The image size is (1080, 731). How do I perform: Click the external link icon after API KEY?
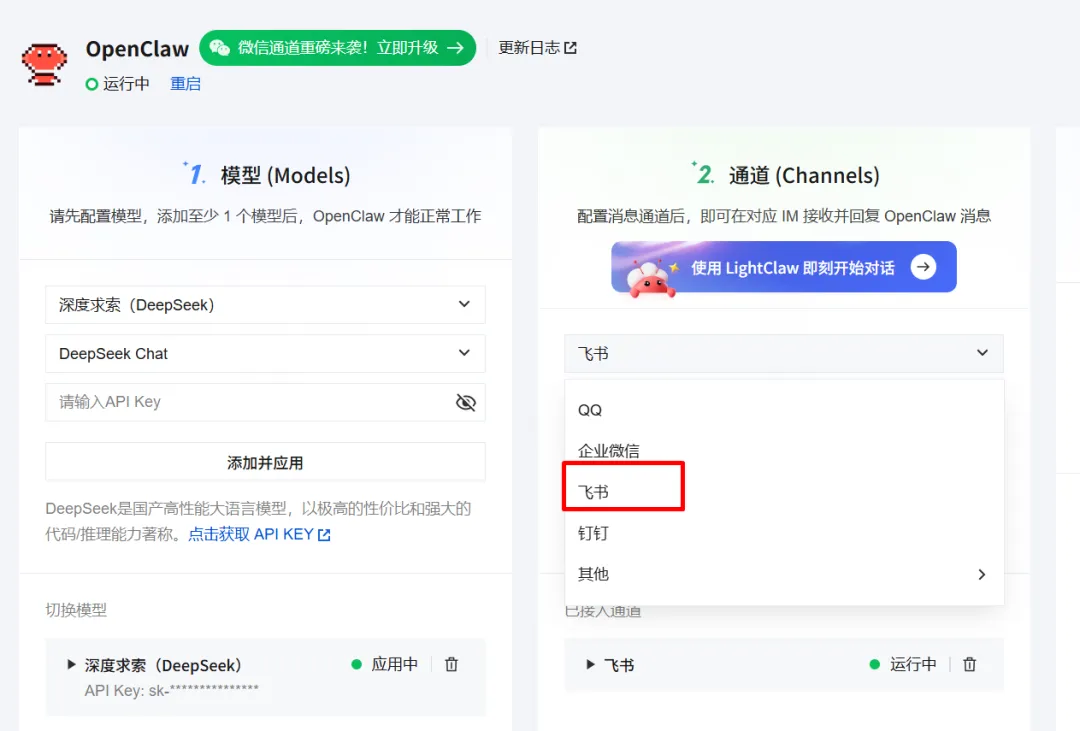pos(324,535)
